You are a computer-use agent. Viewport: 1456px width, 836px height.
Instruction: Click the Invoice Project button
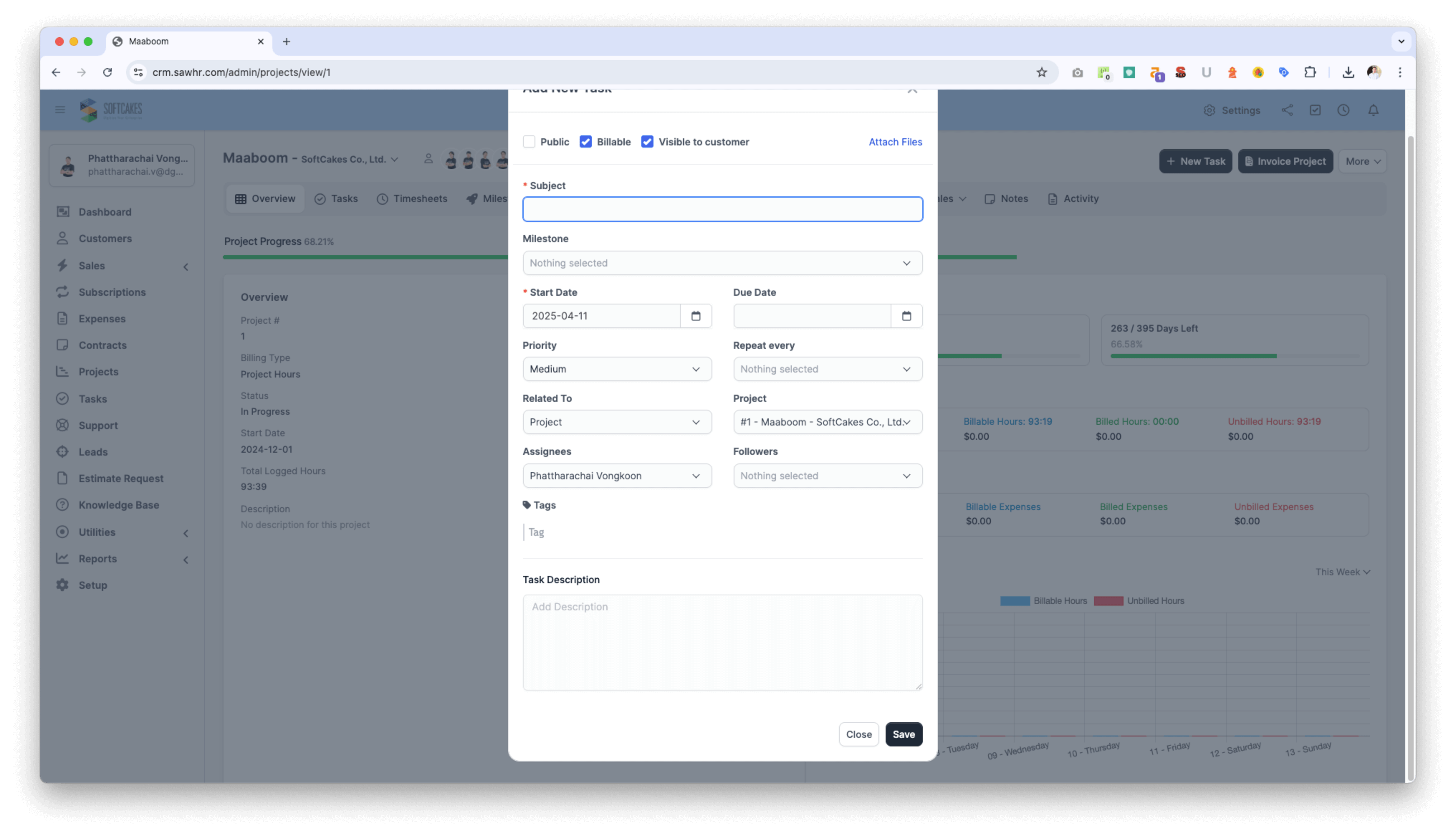(x=1285, y=161)
